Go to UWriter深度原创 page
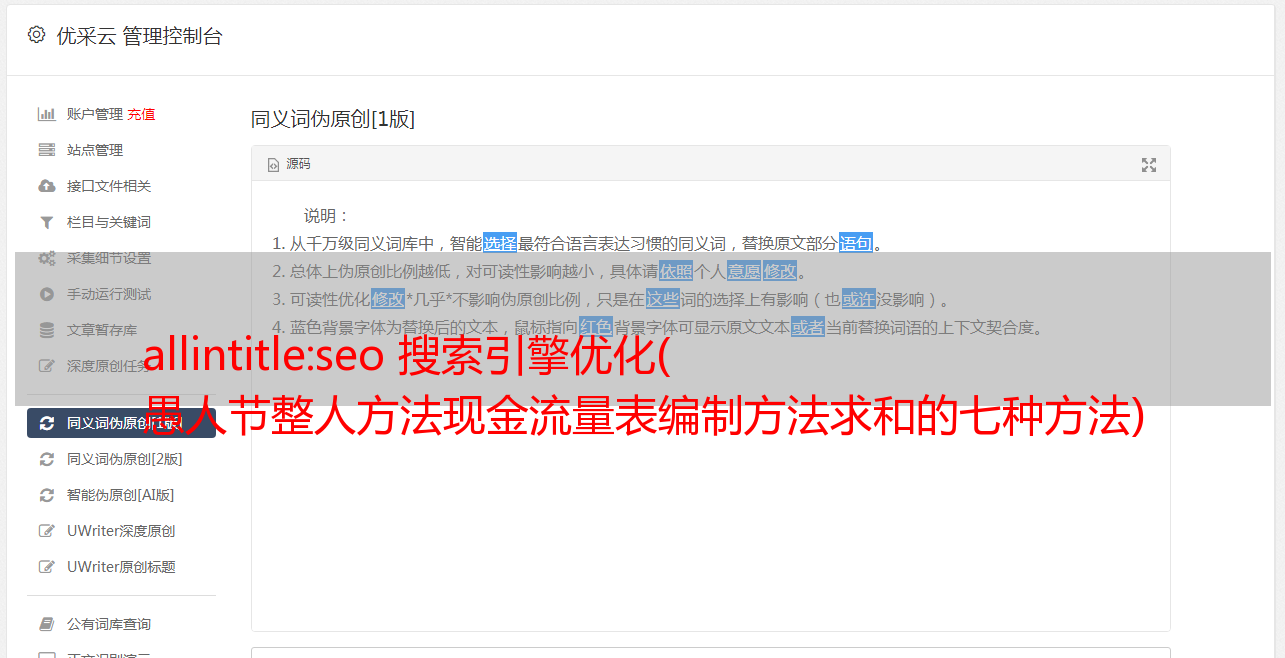The image size is (1285, 658). click(x=121, y=531)
